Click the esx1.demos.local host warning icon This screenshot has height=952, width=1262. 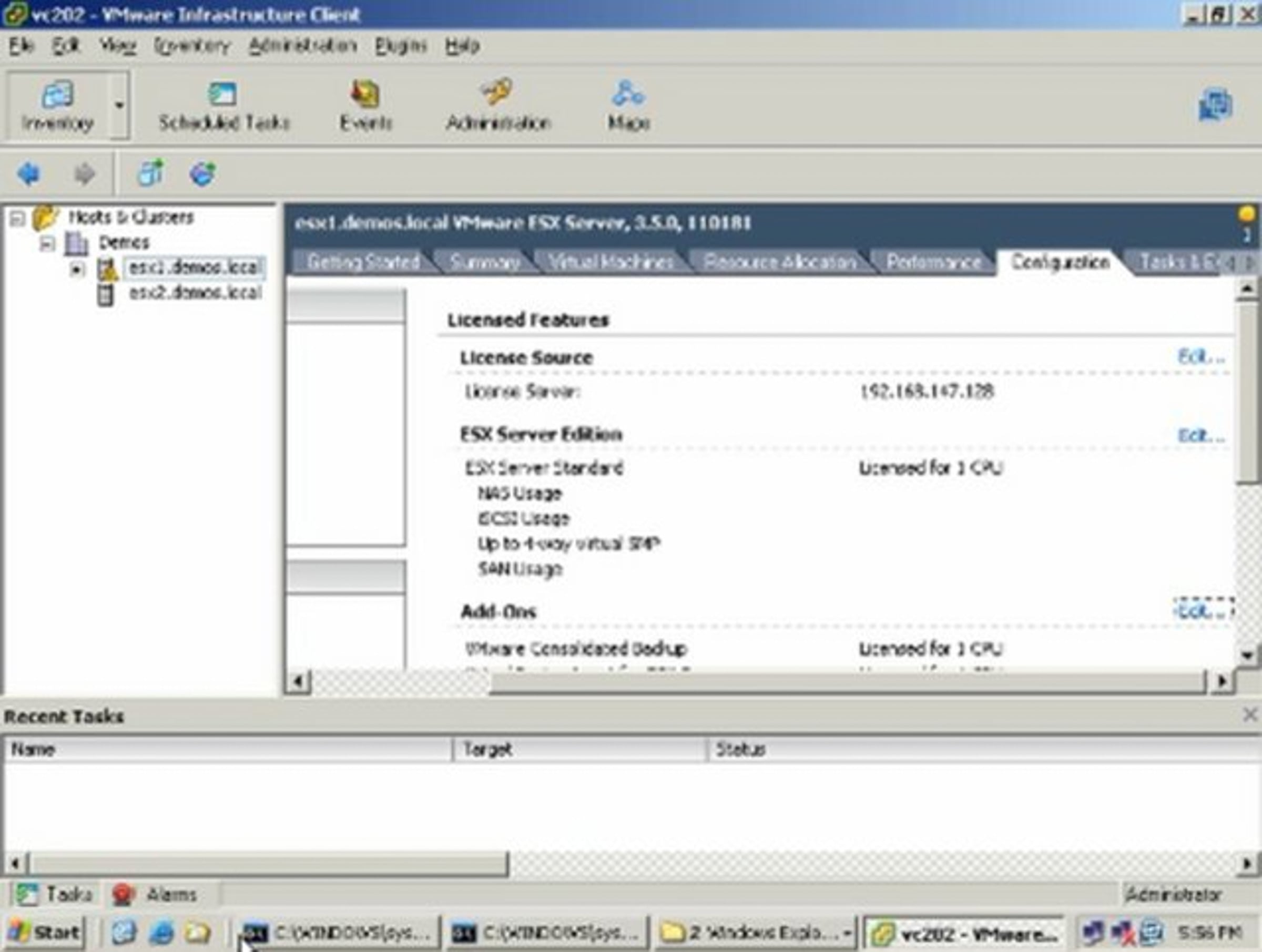point(107,268)
